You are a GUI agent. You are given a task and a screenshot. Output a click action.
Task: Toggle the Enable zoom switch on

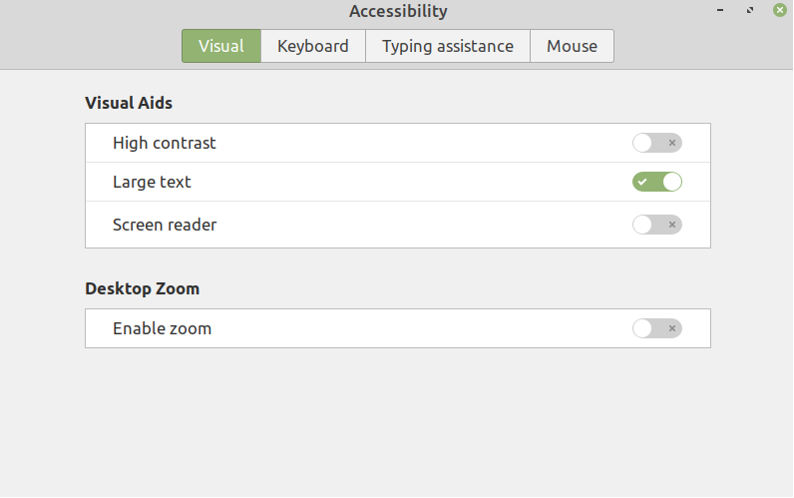coord(657,328)
